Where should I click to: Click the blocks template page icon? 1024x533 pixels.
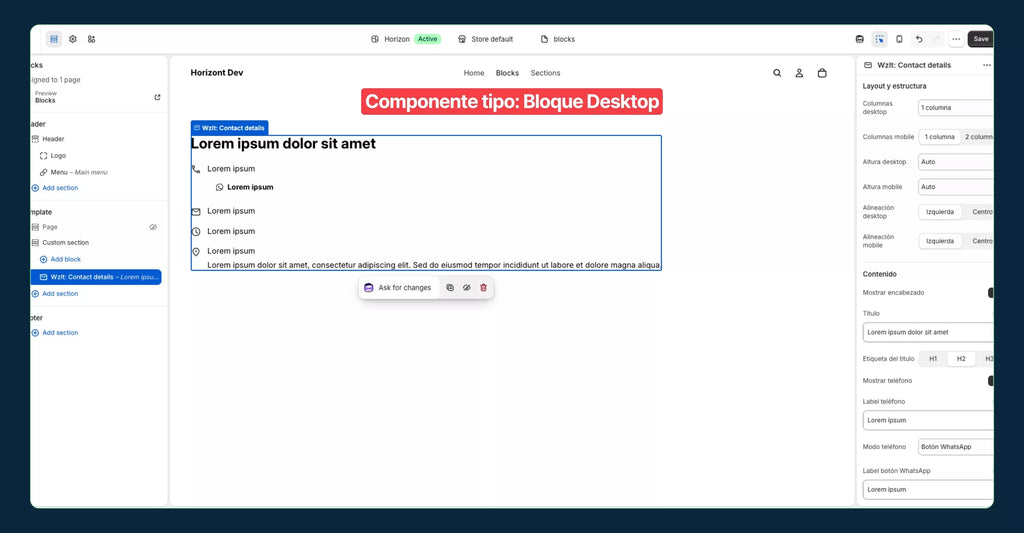click(544, 39)
